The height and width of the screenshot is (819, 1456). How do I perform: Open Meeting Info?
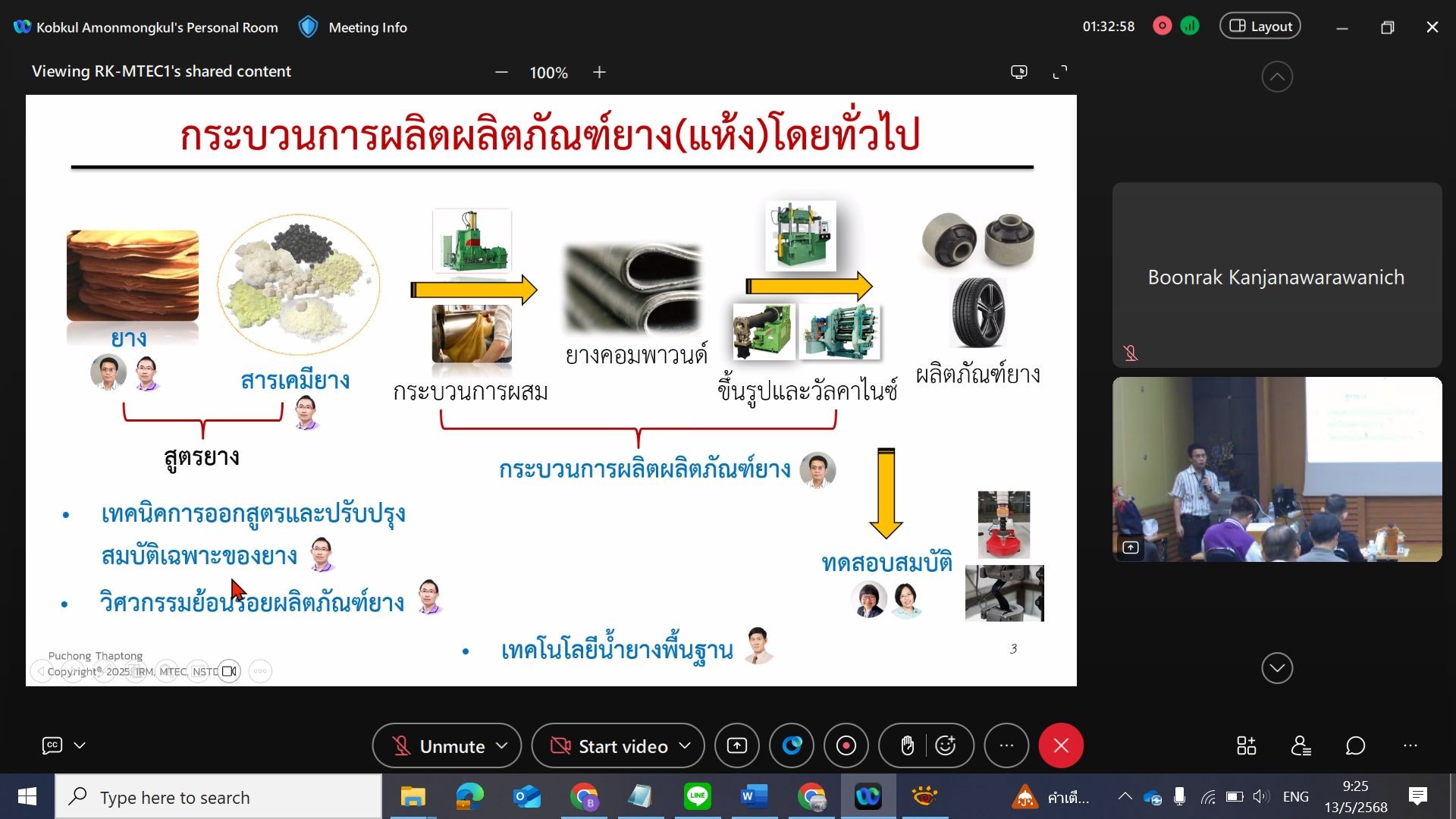point(367,27)
